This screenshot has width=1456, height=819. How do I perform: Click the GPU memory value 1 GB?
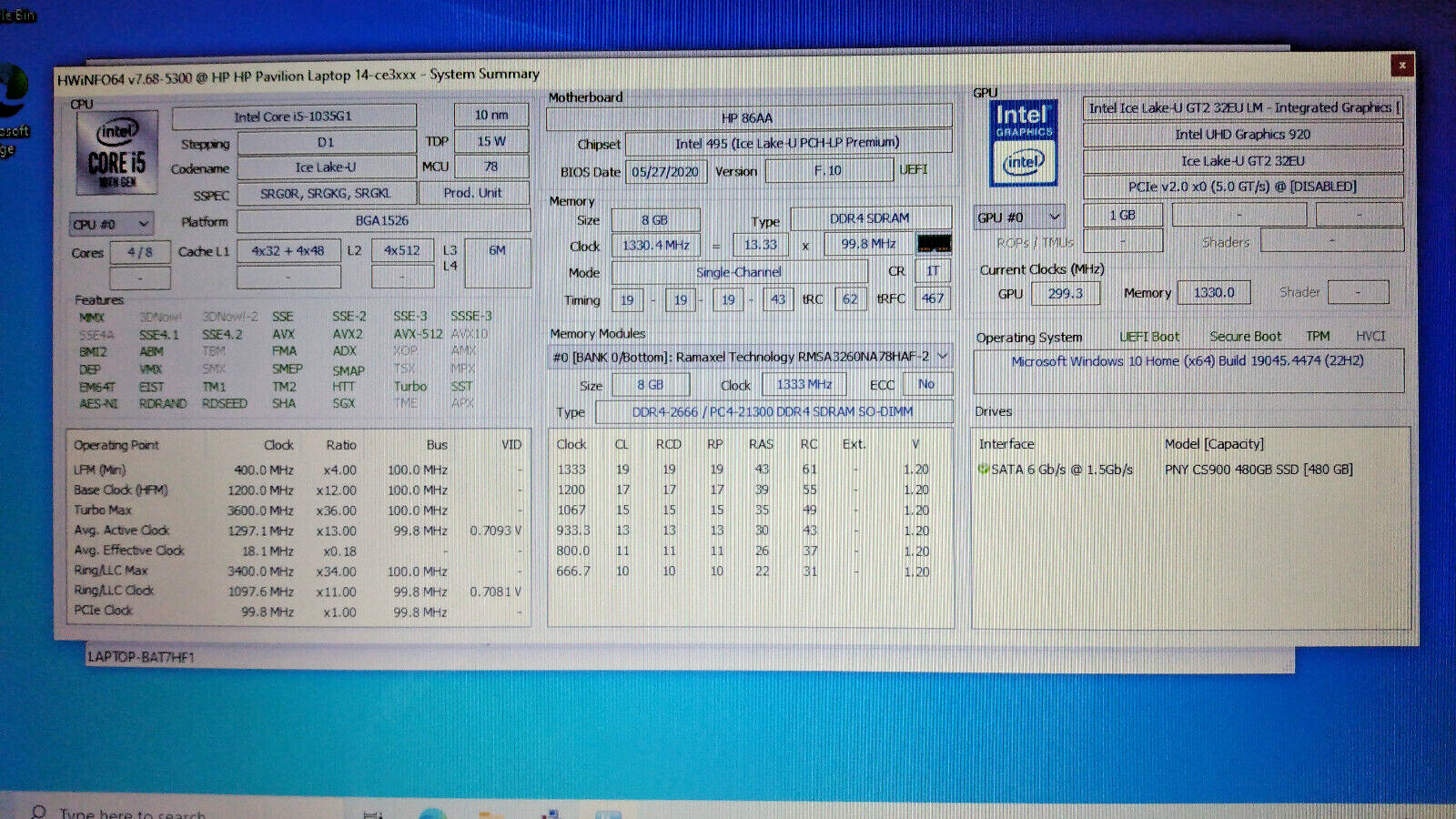(x=1122, y=215)
